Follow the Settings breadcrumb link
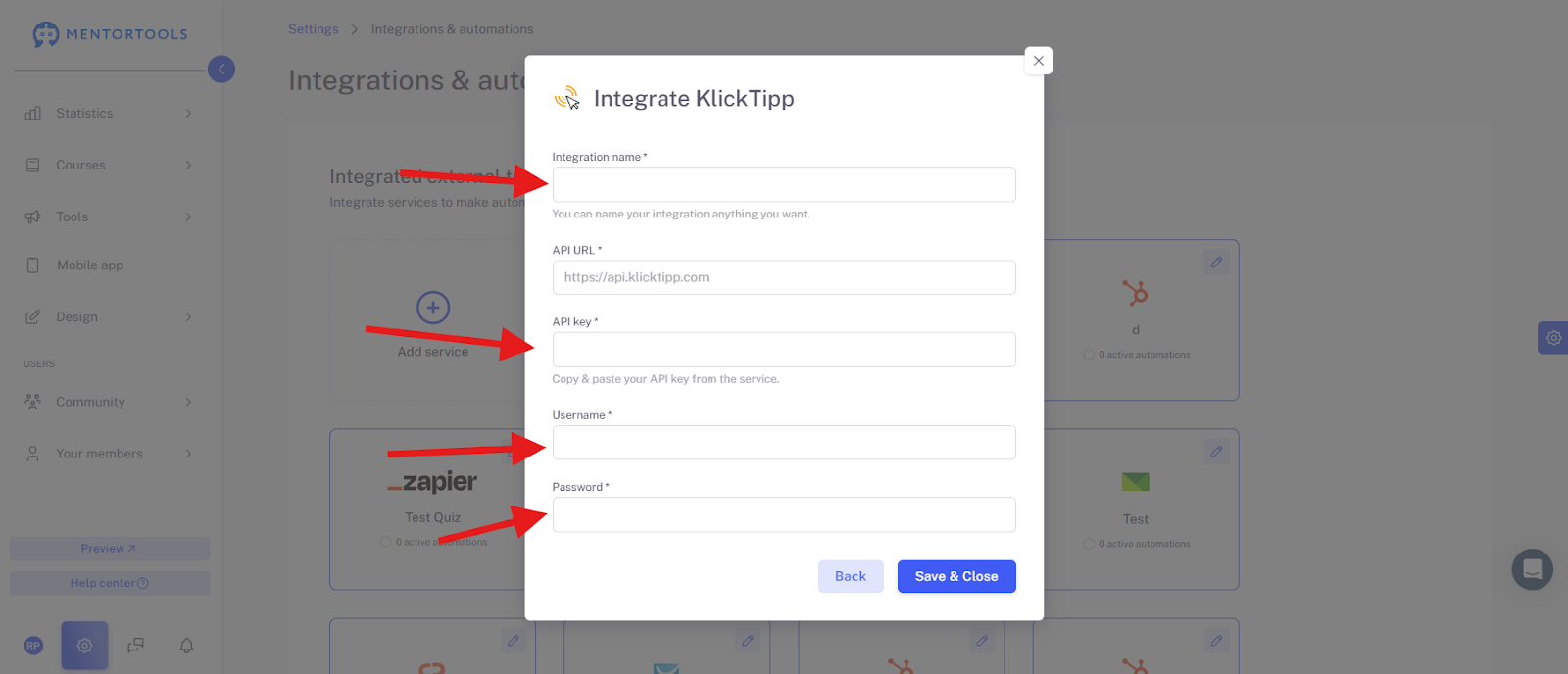 314,29
